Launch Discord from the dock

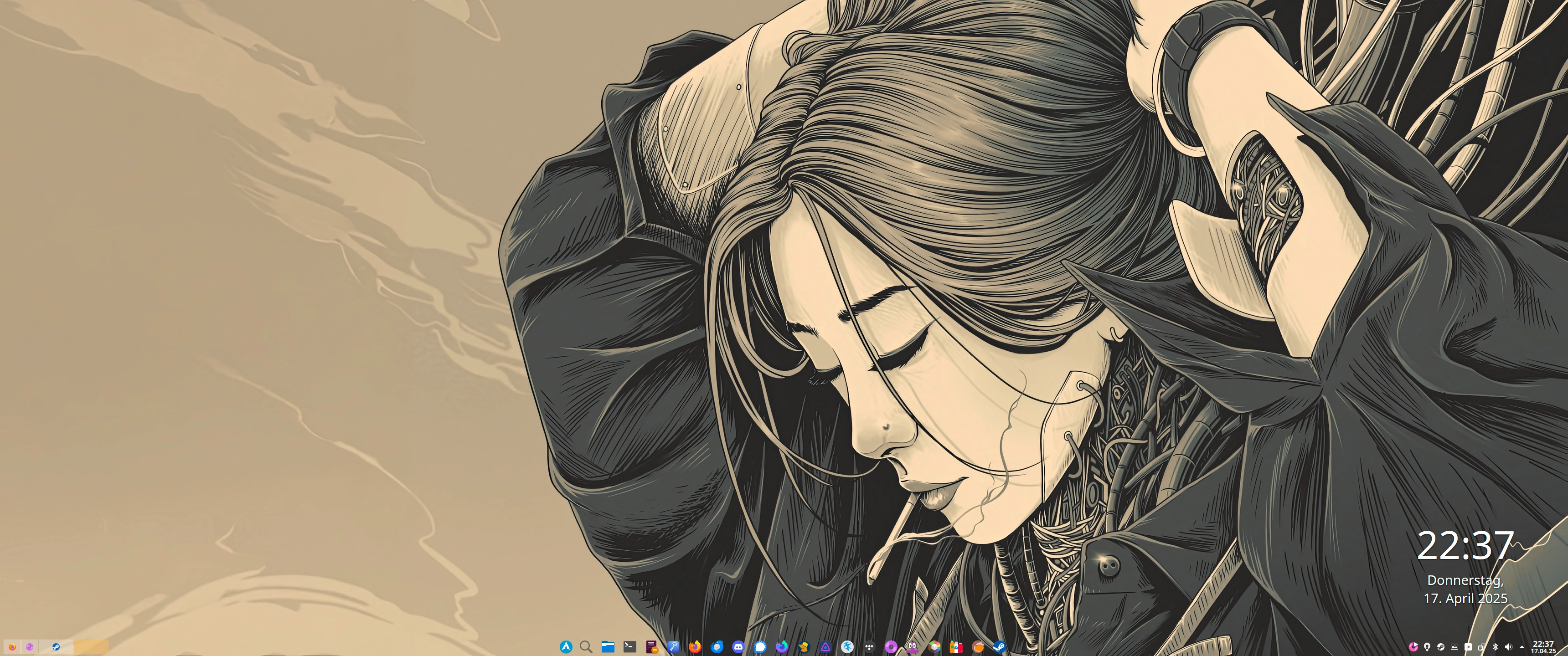(x=738, y=647)
